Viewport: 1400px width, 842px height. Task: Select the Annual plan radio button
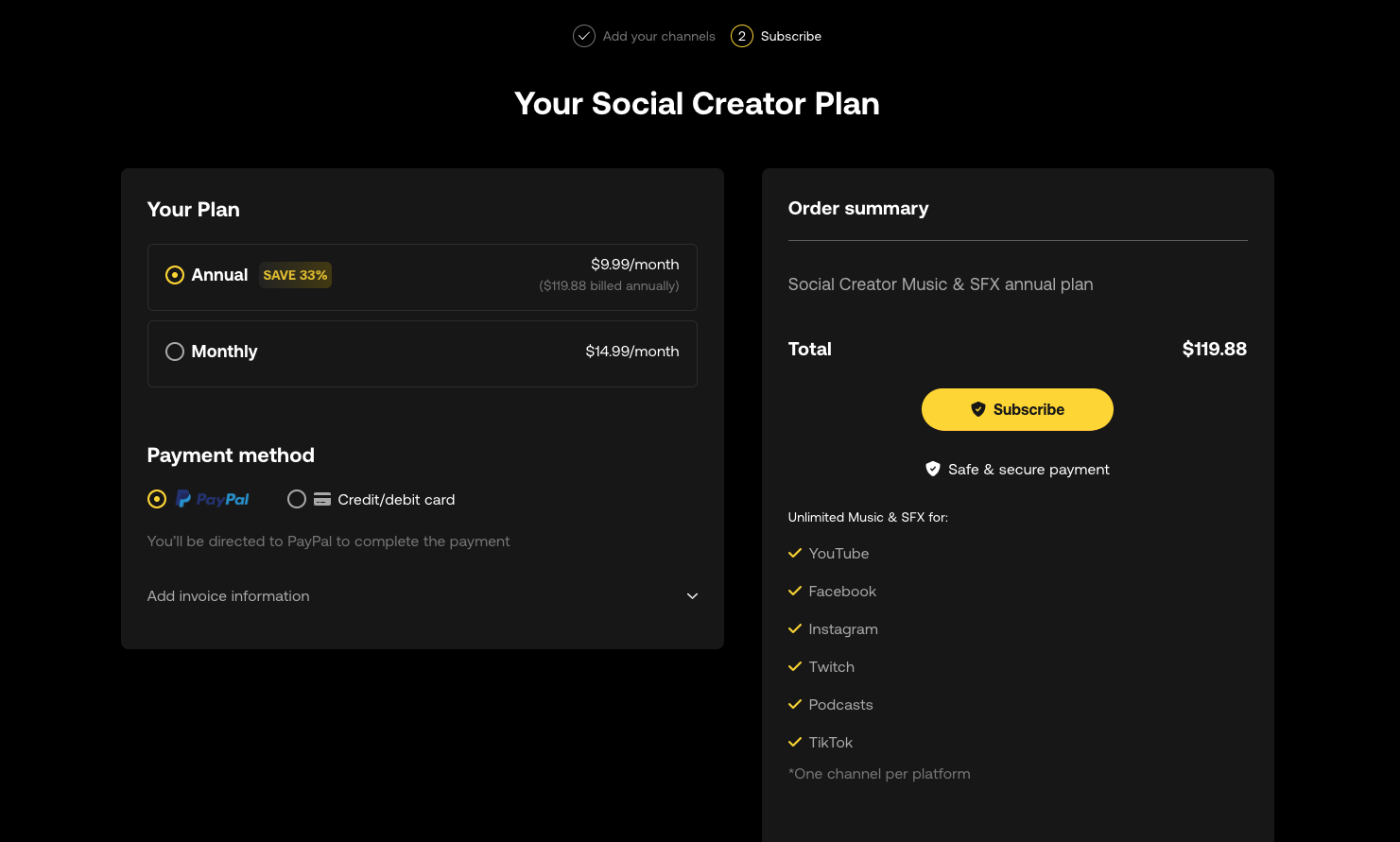pos(175,275)
